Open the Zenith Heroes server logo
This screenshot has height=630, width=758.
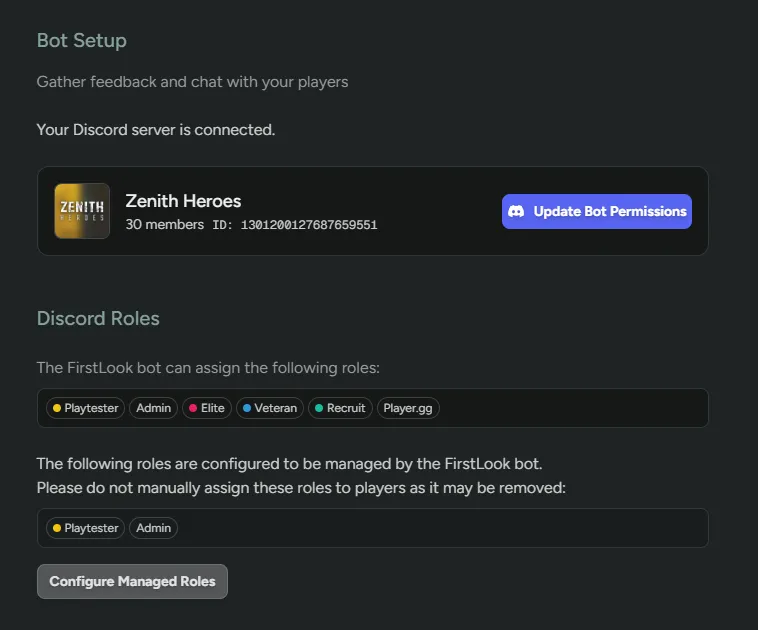tap(82, 211)
